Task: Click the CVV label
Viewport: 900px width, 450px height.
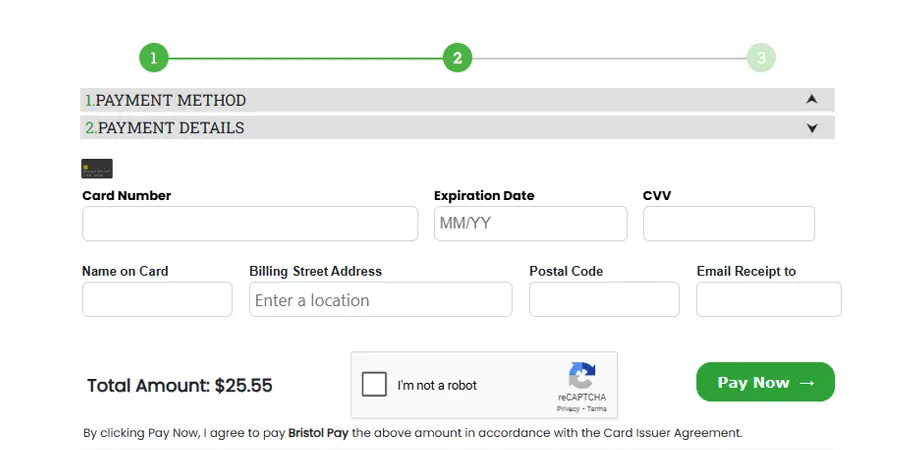Action: pyautogui.click(x=657, y=196)
